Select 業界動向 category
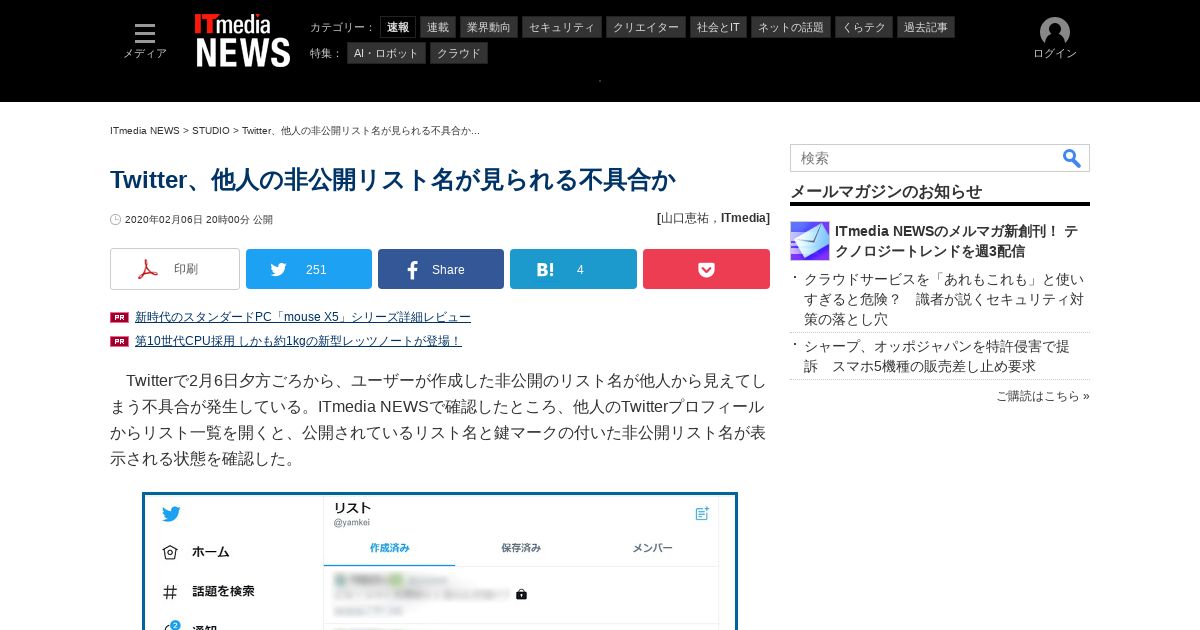The image size is (1200, 630). click(489, 27)
